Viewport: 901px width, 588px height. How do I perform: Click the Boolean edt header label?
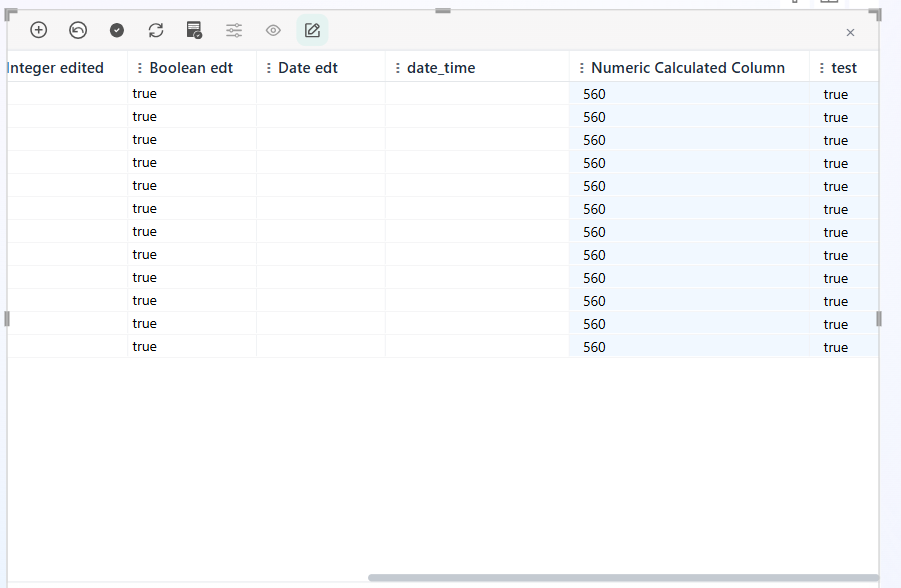tap(191, 68)
